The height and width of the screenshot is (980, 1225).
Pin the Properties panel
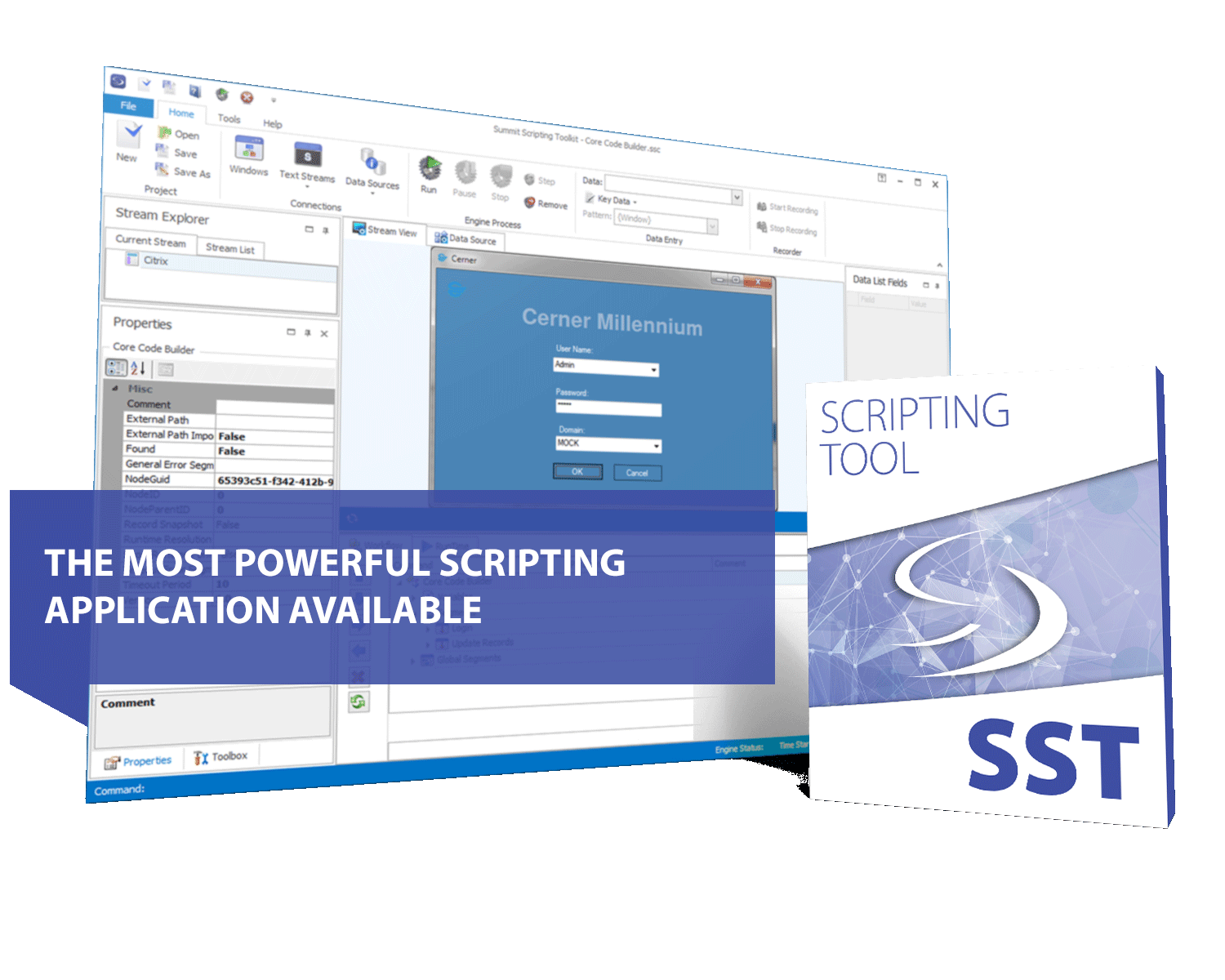(307, 332)
